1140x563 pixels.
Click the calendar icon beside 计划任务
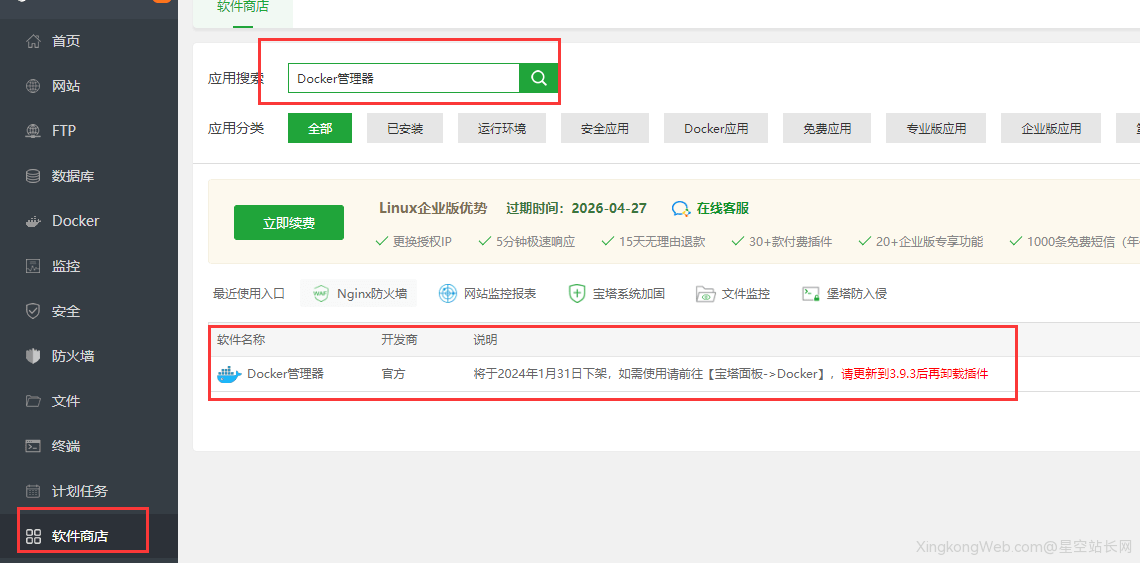[33, 491]
